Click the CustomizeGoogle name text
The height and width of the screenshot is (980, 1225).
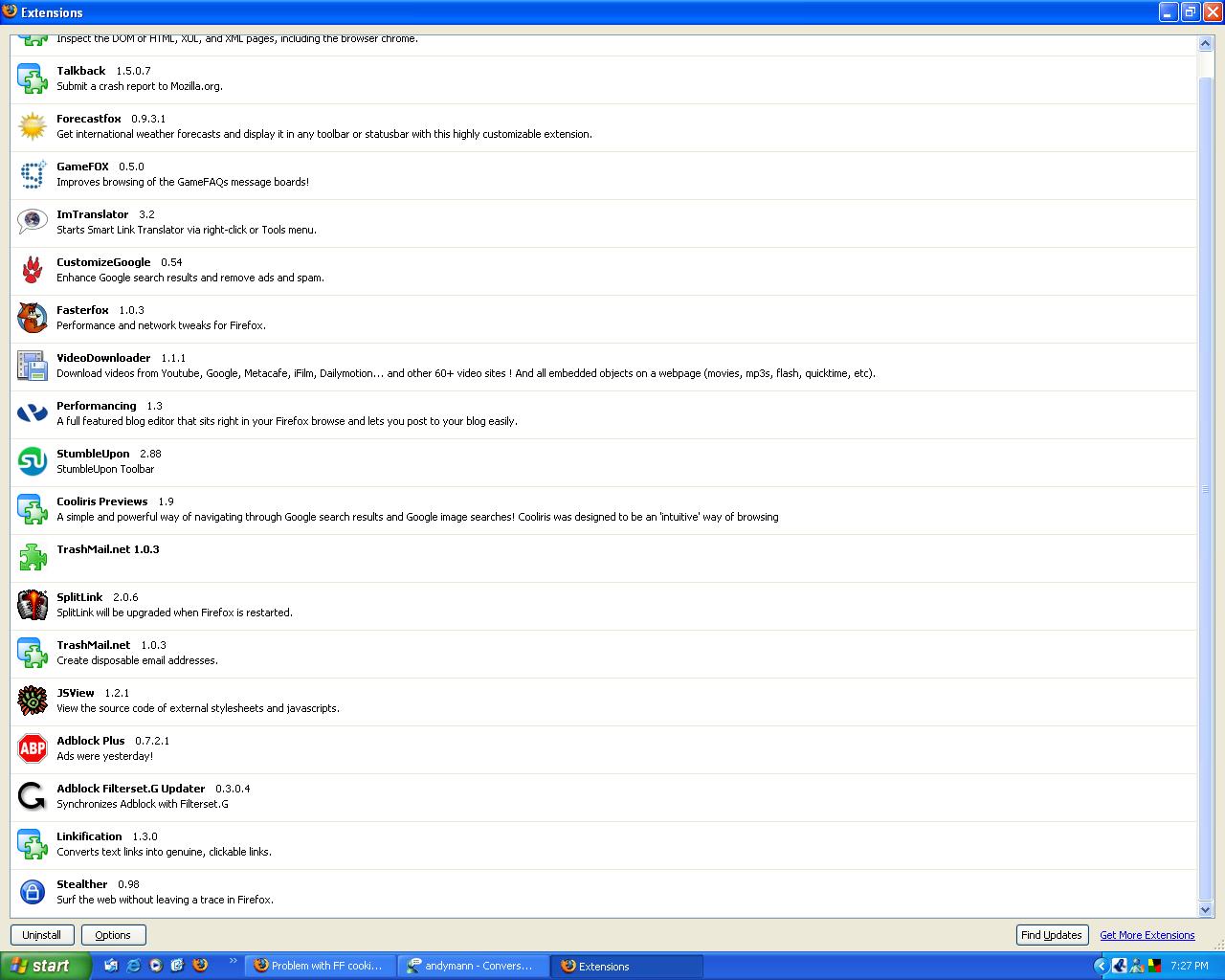coord(103,262)
